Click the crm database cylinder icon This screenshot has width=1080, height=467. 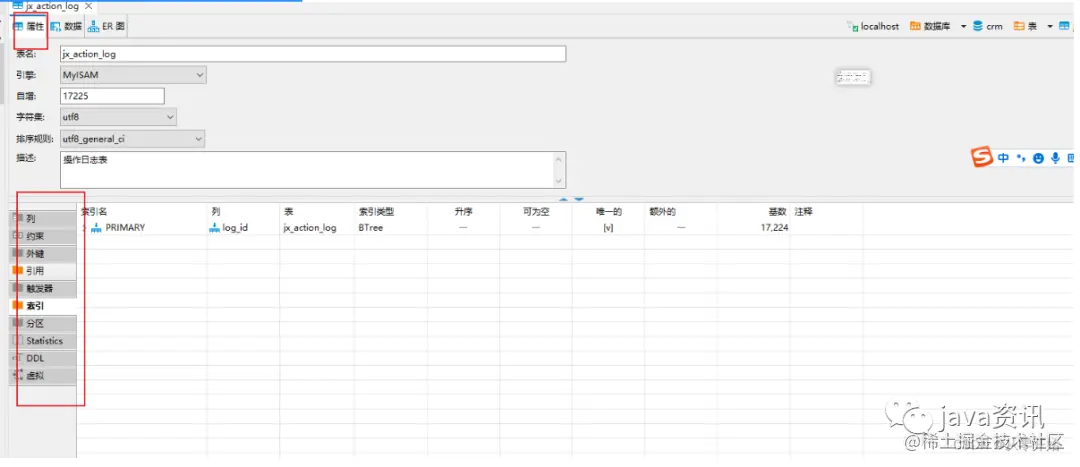(x=978, y=26)
